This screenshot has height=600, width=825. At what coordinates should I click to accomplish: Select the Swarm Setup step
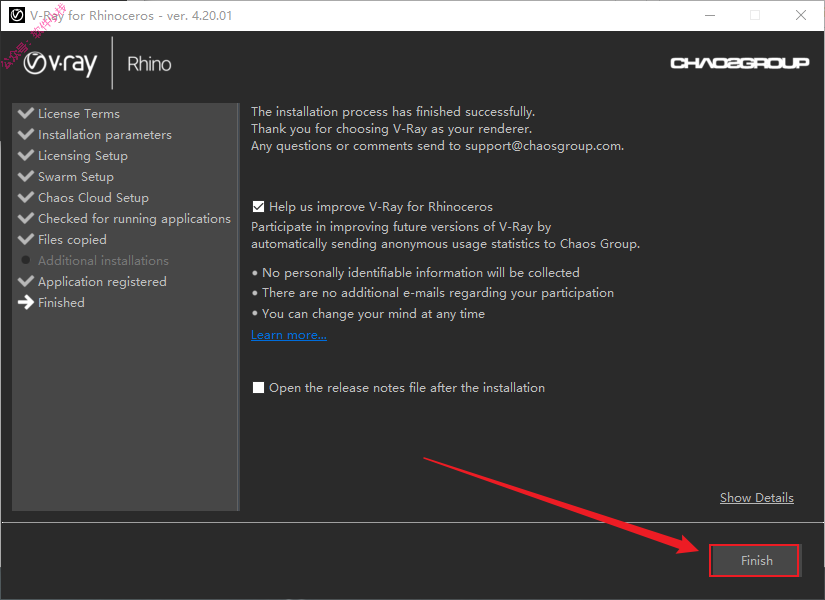tap(76, 177)
